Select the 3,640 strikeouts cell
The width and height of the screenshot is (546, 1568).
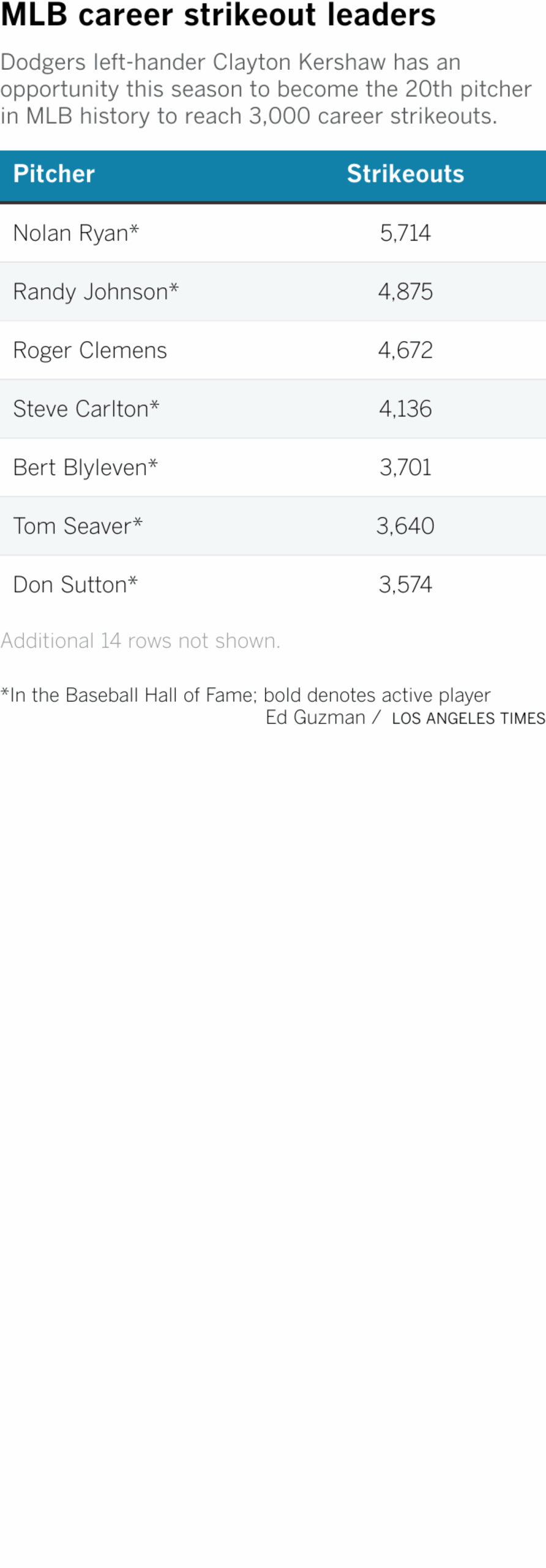(405, 526)
